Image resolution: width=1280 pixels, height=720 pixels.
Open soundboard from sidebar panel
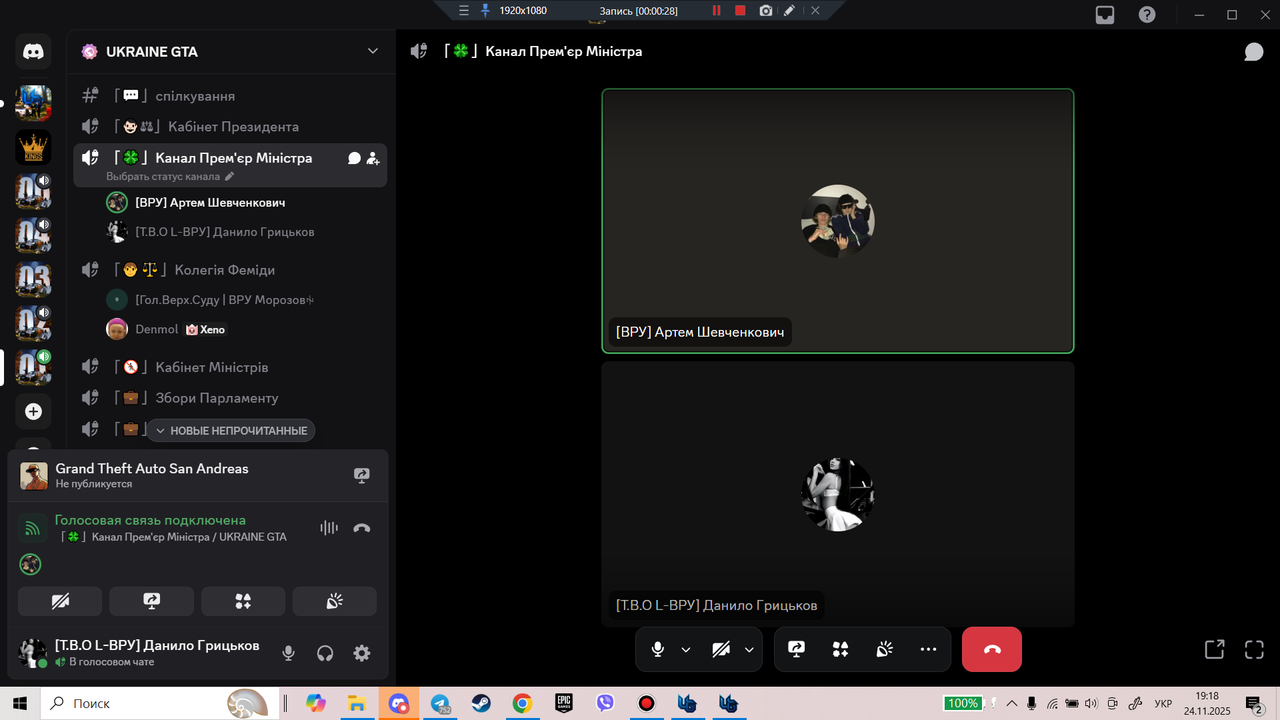click(x=335, y=601)
